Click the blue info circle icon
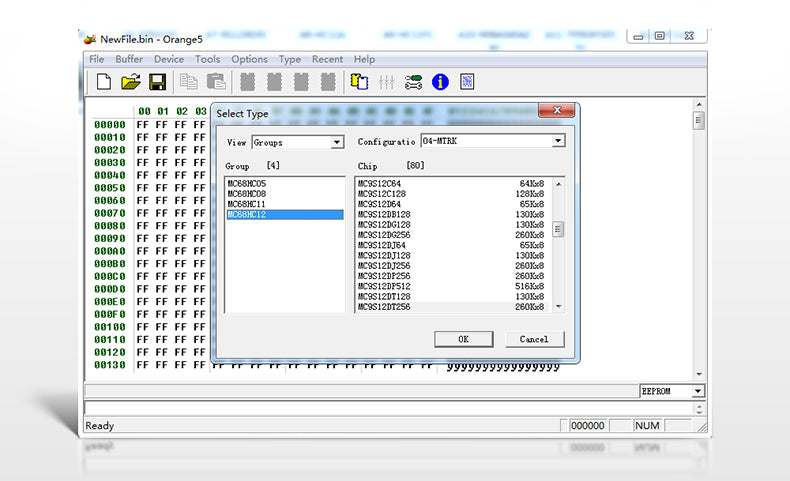 click(x=440, y=82)
